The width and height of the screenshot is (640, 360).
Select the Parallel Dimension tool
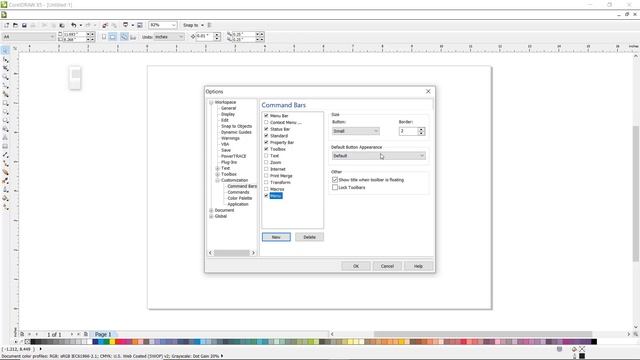pos(5,155)
